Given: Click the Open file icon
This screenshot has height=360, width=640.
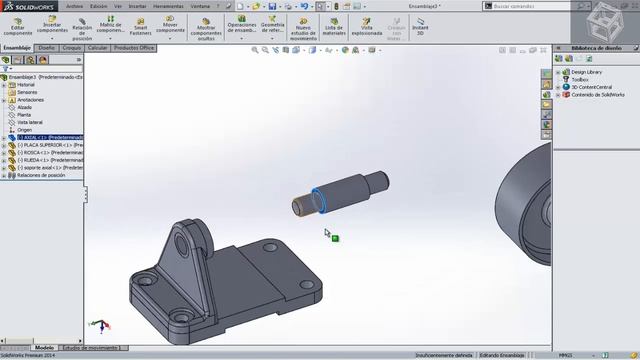Looking at the screenshot, I should pos(256,6).
